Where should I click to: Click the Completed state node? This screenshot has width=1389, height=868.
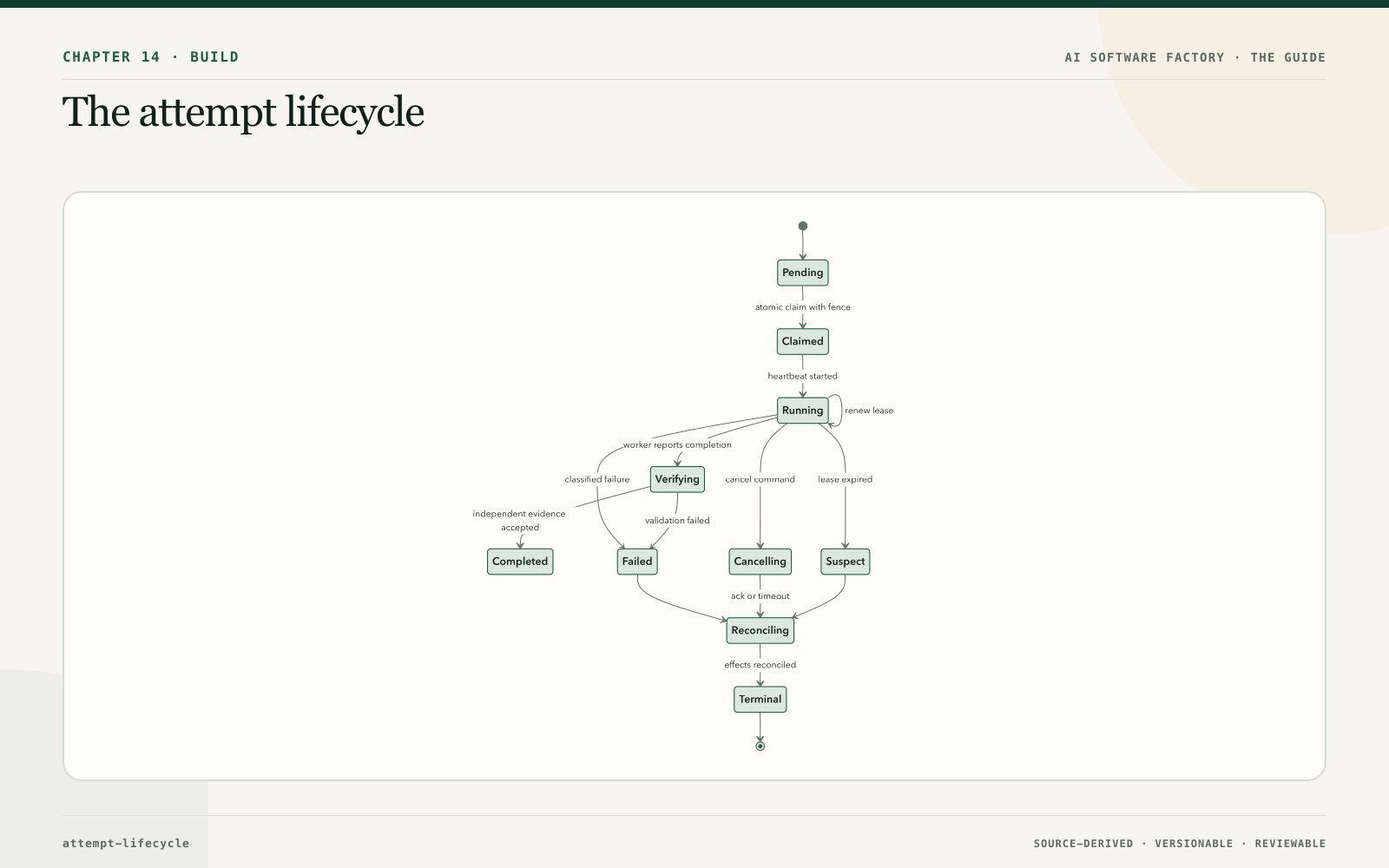click(520, 562)
